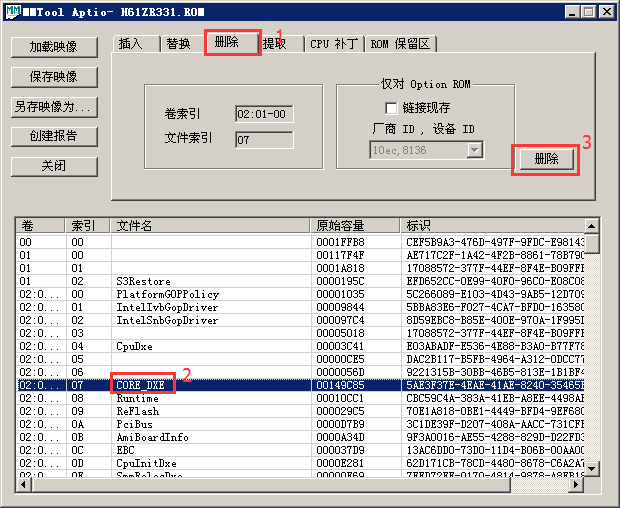Click size value 0001FFB8
The width and height of the screenshot is (620, 508).
340,242
